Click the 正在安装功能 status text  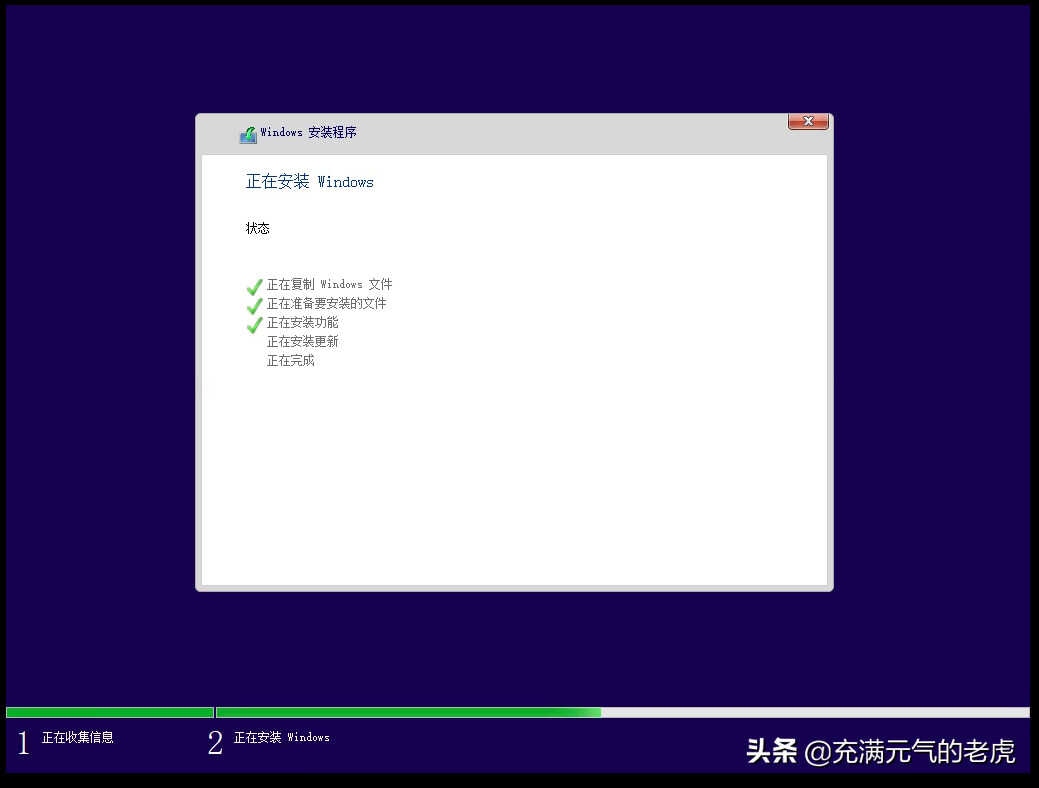pyautogui.click(x=302, y=323)
